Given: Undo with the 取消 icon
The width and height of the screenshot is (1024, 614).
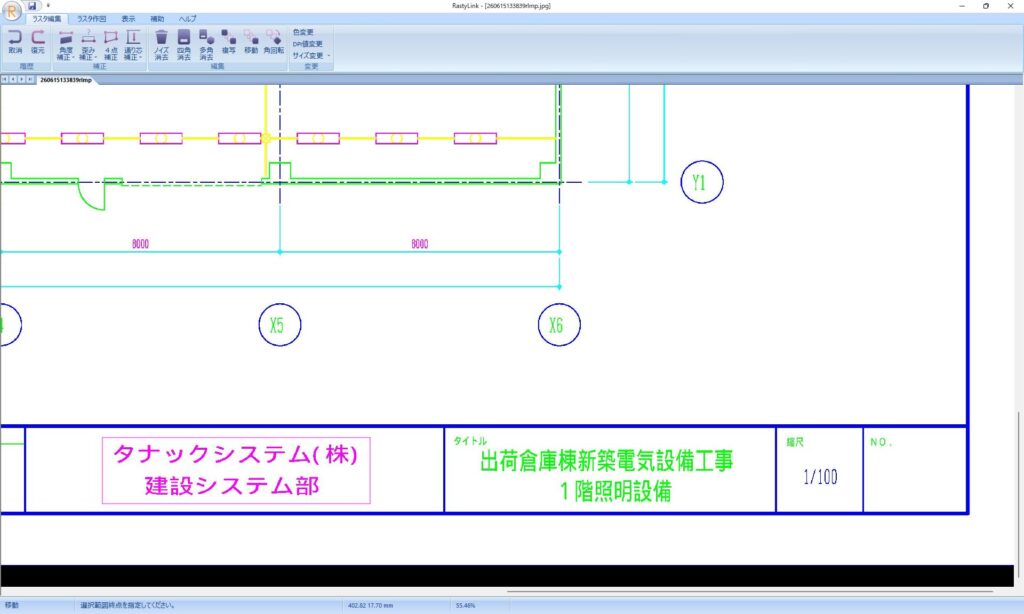Looking at the screenshot, I should point(15,42).
